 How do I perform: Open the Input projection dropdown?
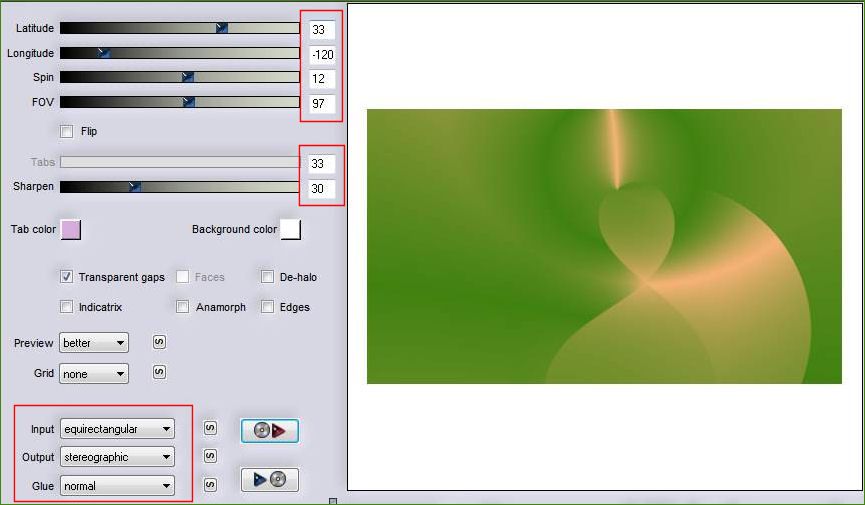point(117,429)
